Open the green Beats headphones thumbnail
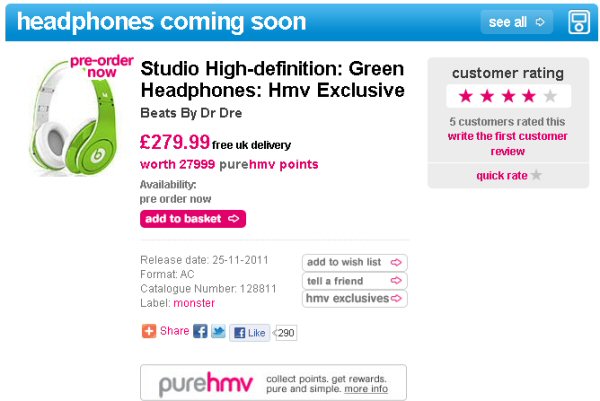 73,119
